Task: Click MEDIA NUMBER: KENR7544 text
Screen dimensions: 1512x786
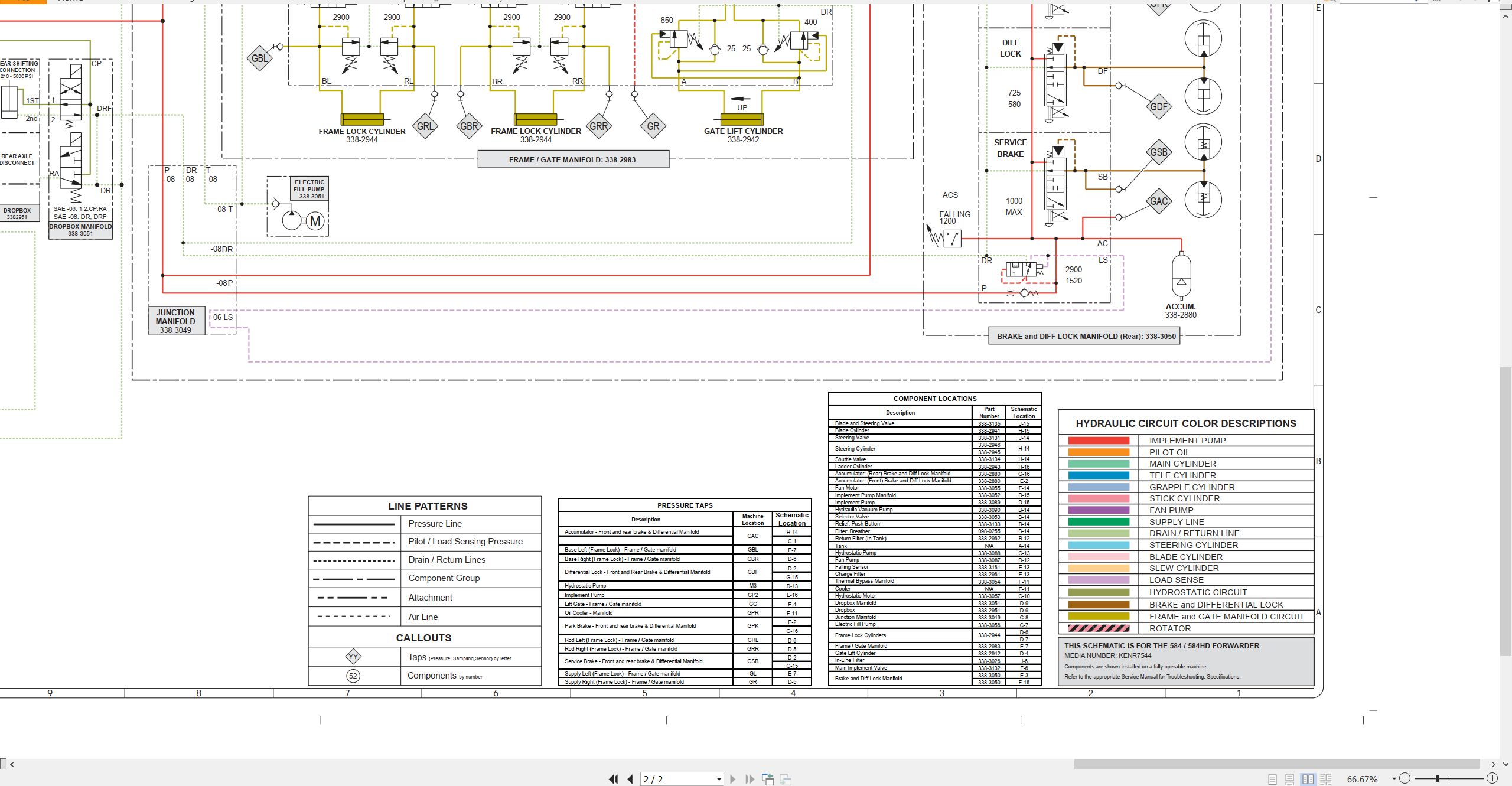Action: [x=1108, y=655]
